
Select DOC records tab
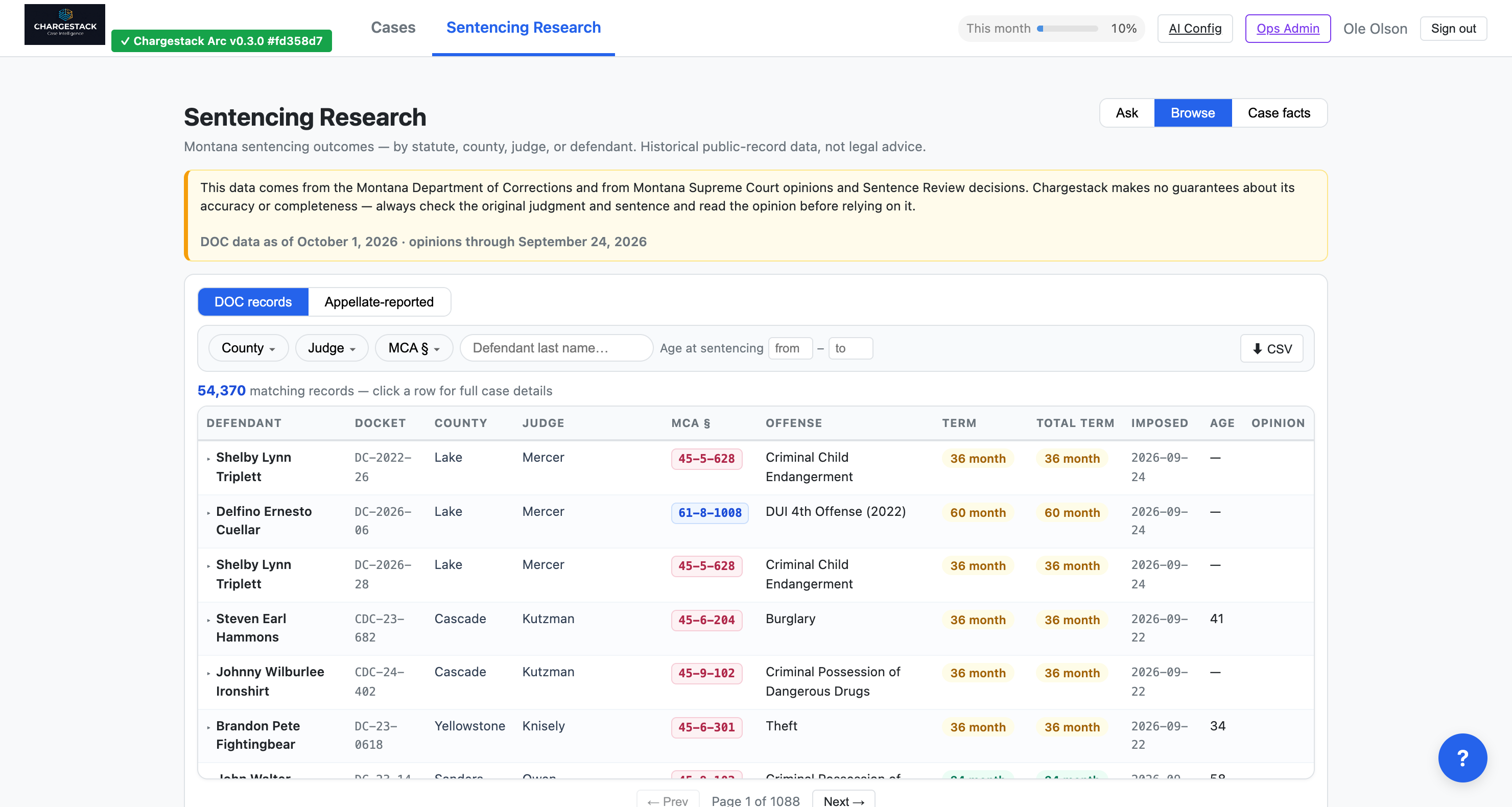coord(253,302)
